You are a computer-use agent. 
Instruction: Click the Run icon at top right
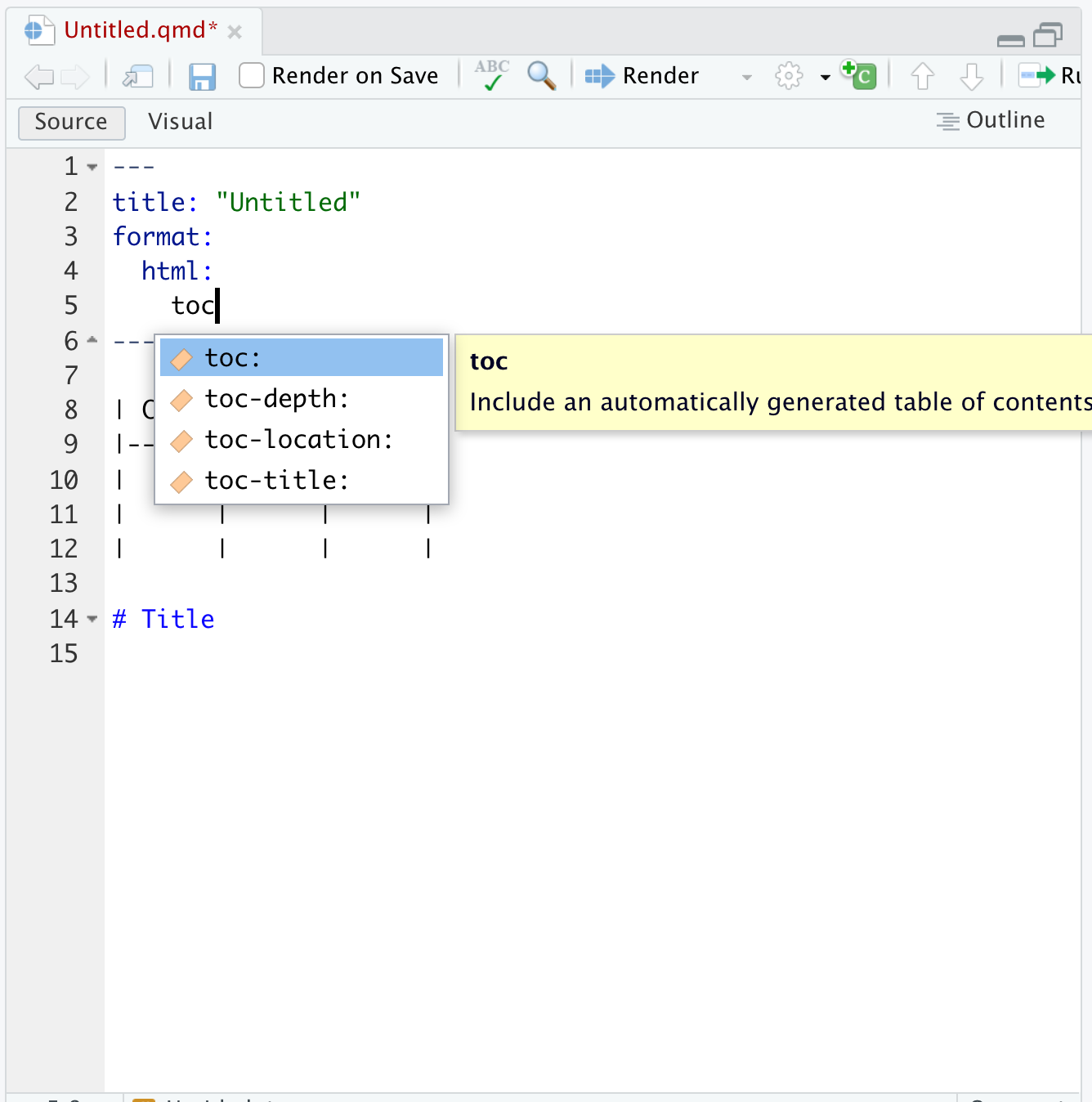coord(1036,75)
